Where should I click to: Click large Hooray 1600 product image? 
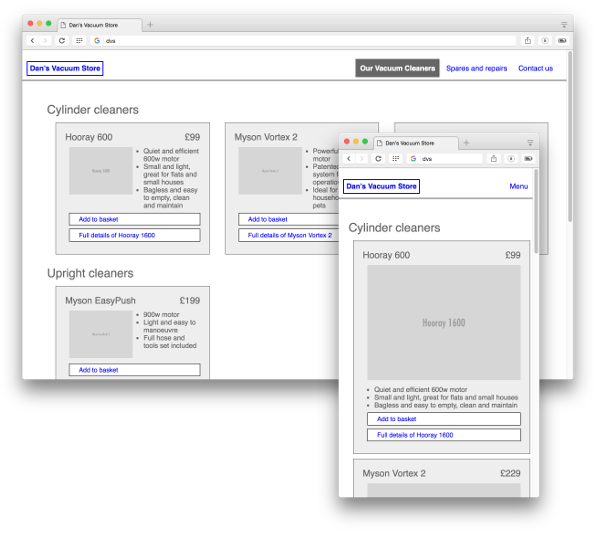[x=443, y=322]
